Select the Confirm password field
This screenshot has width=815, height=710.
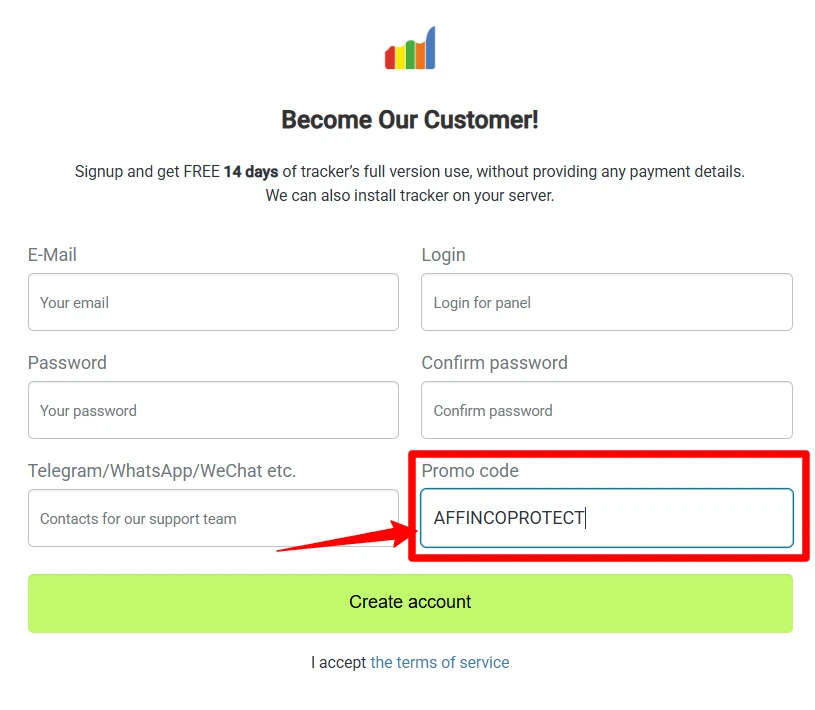tap(606, 410)
